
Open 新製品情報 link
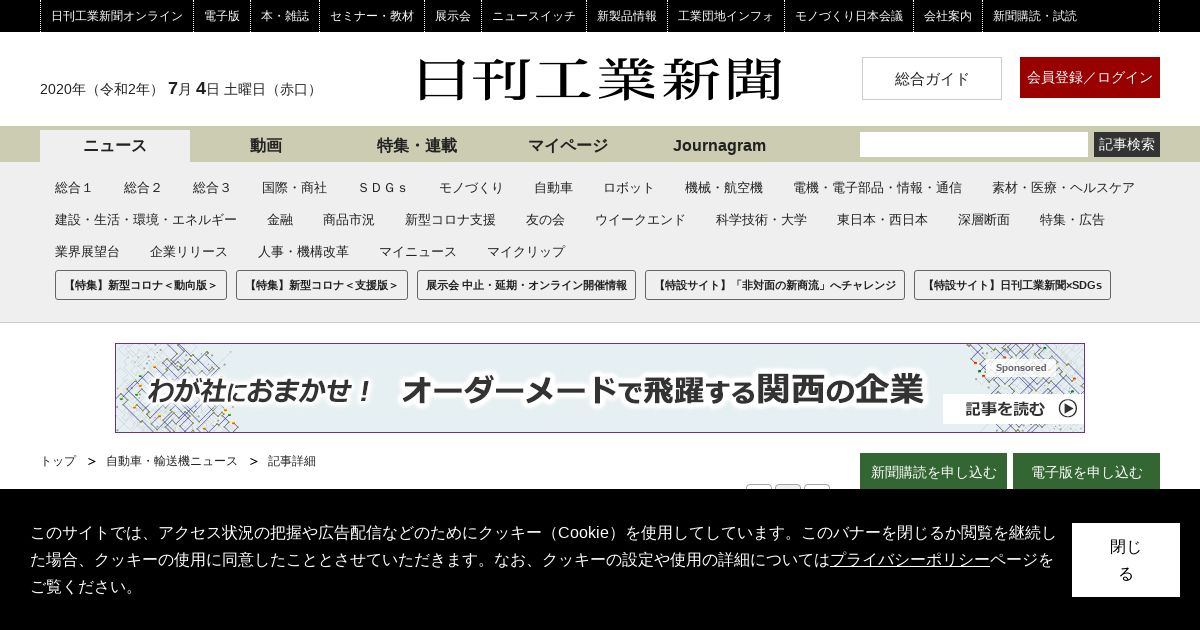[x=627, y=16]
